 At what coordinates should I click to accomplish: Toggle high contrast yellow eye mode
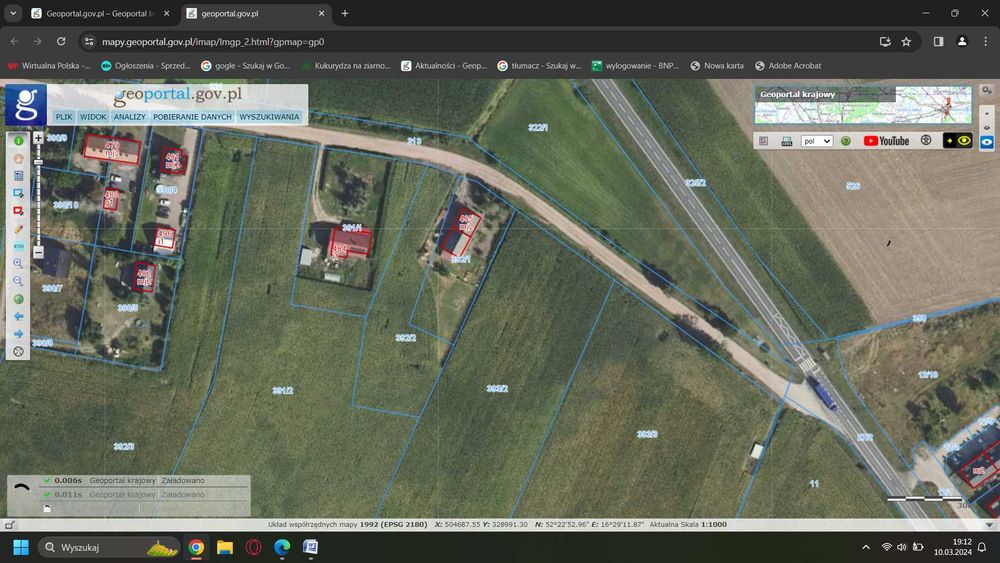(x=957, y=141)
